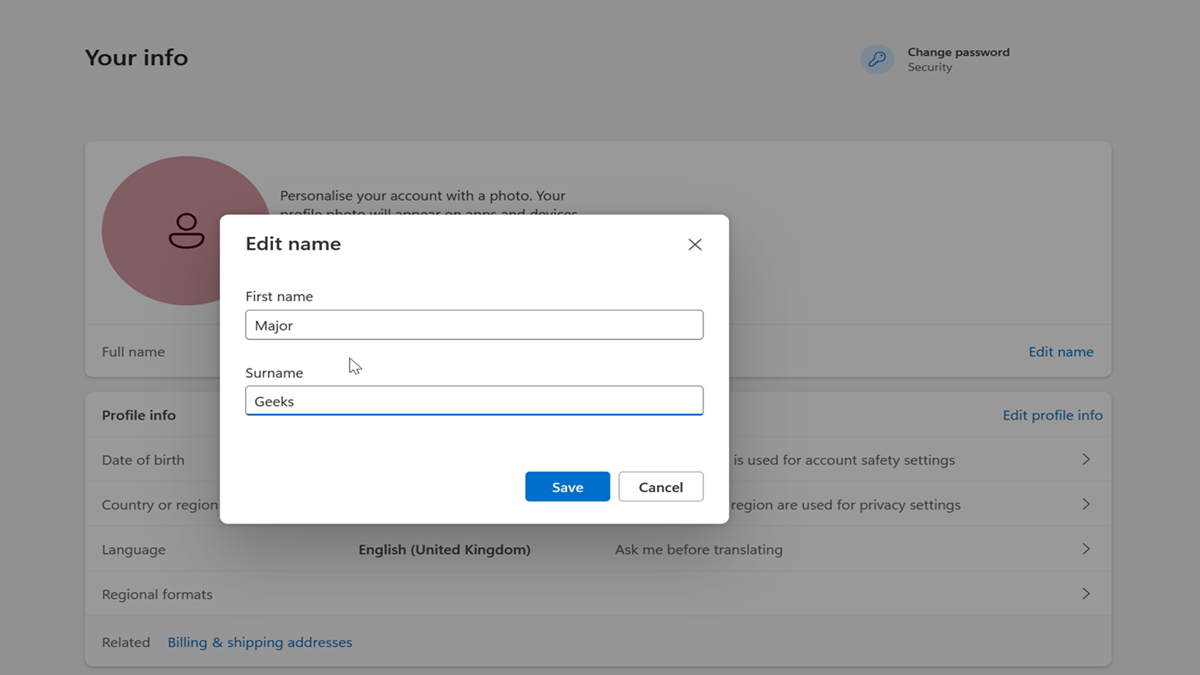Expand the Regional formats row chevron
Viewport: 1200px width, 675px height.
[1086, 594]
